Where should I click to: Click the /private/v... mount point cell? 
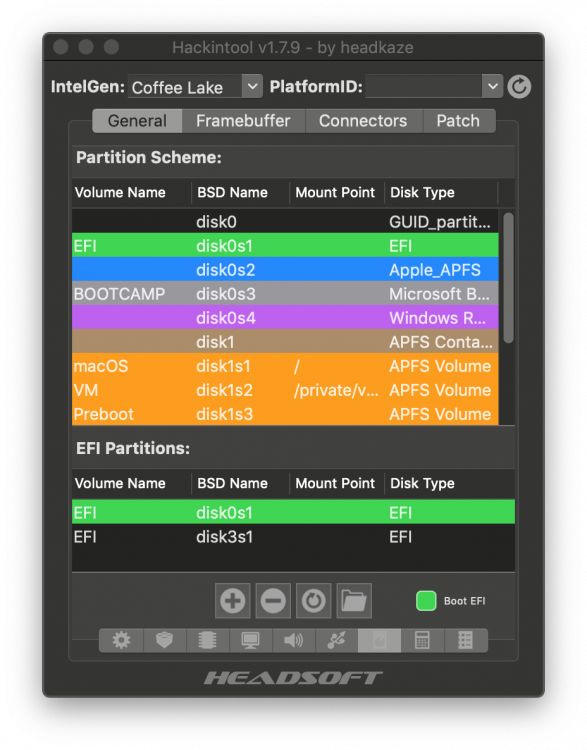[x=336, y=390]
